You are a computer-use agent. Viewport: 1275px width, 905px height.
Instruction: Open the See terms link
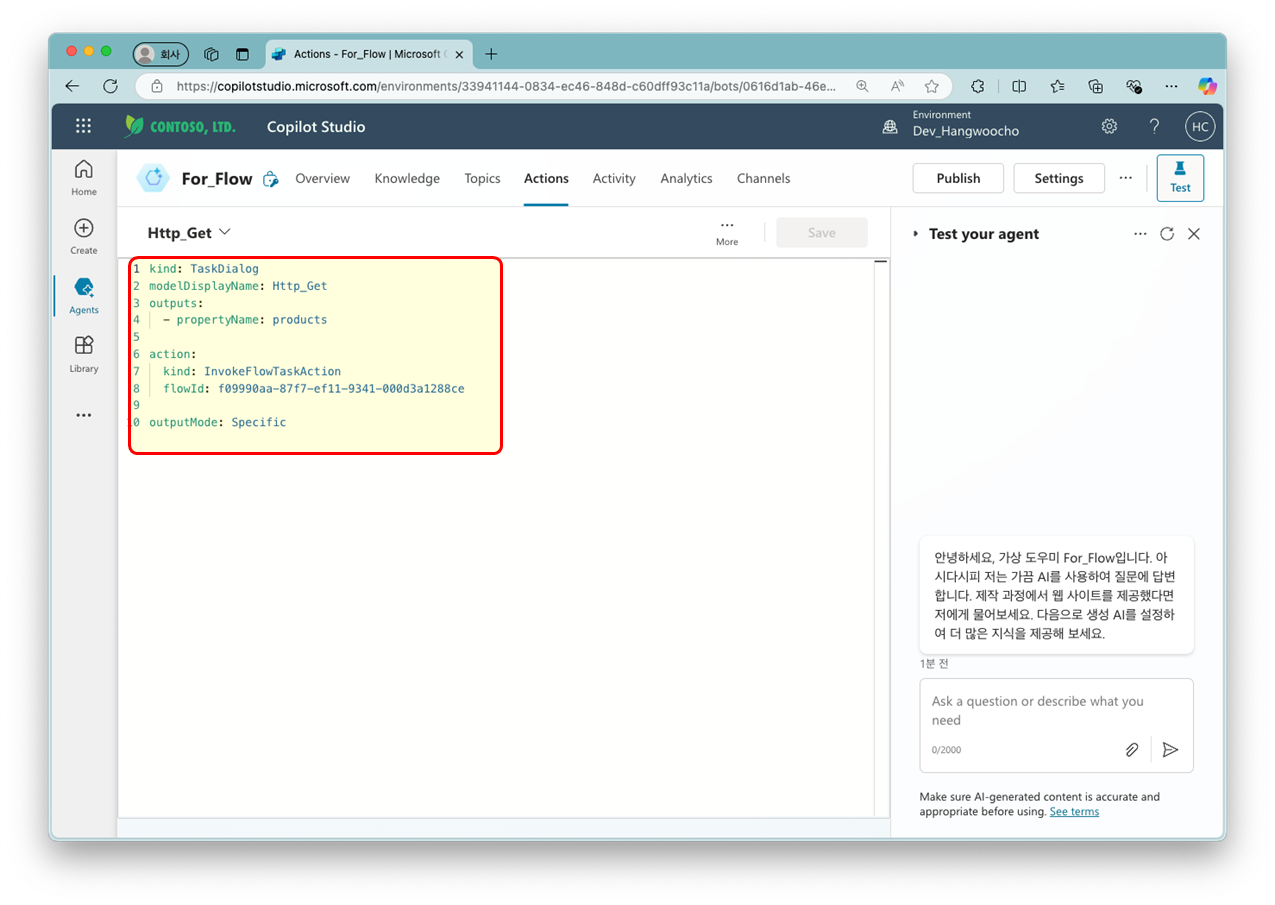(1074, 812)
